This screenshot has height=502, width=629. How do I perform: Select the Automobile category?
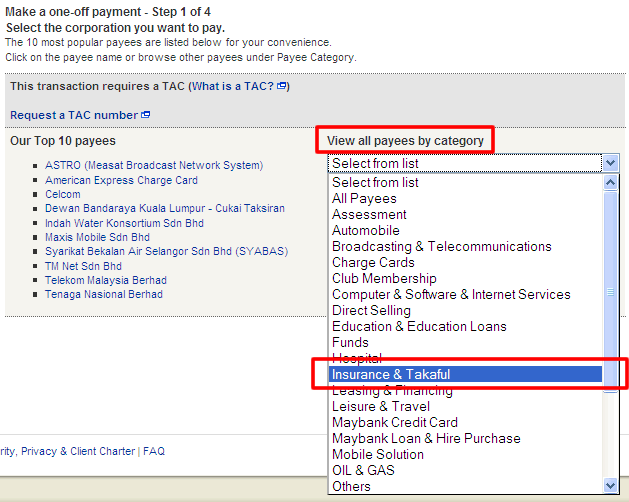point(465,231)
